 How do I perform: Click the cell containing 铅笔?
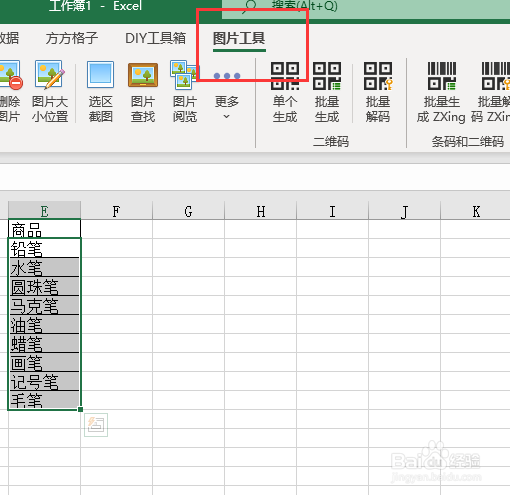point(44,248)
